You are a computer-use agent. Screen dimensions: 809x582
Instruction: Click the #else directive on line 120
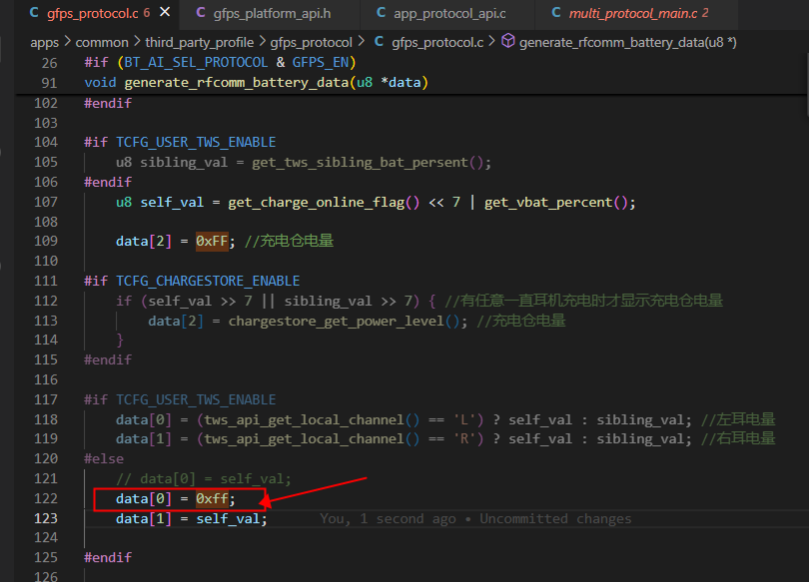tap(104, 459)
